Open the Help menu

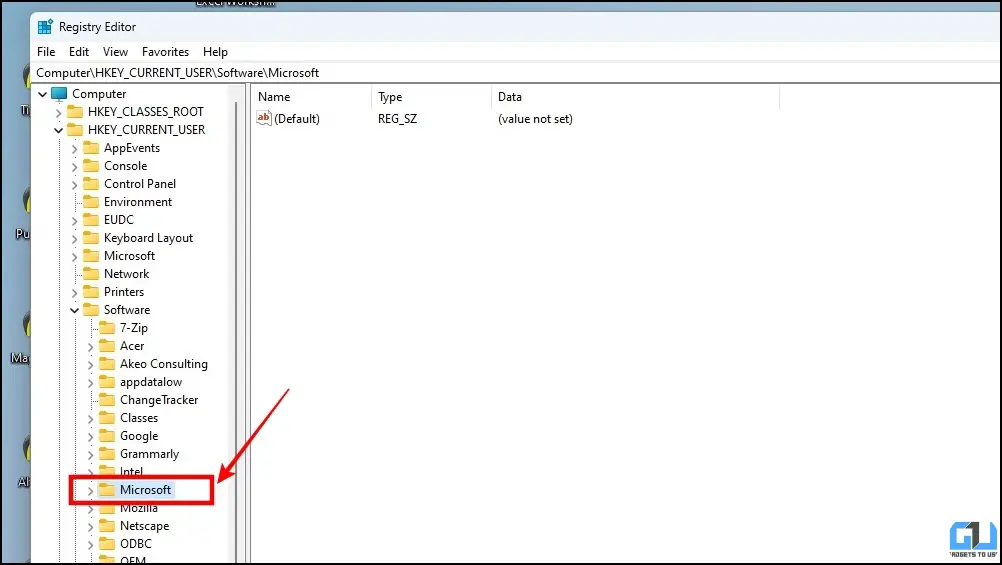click(x=215, y=52)
